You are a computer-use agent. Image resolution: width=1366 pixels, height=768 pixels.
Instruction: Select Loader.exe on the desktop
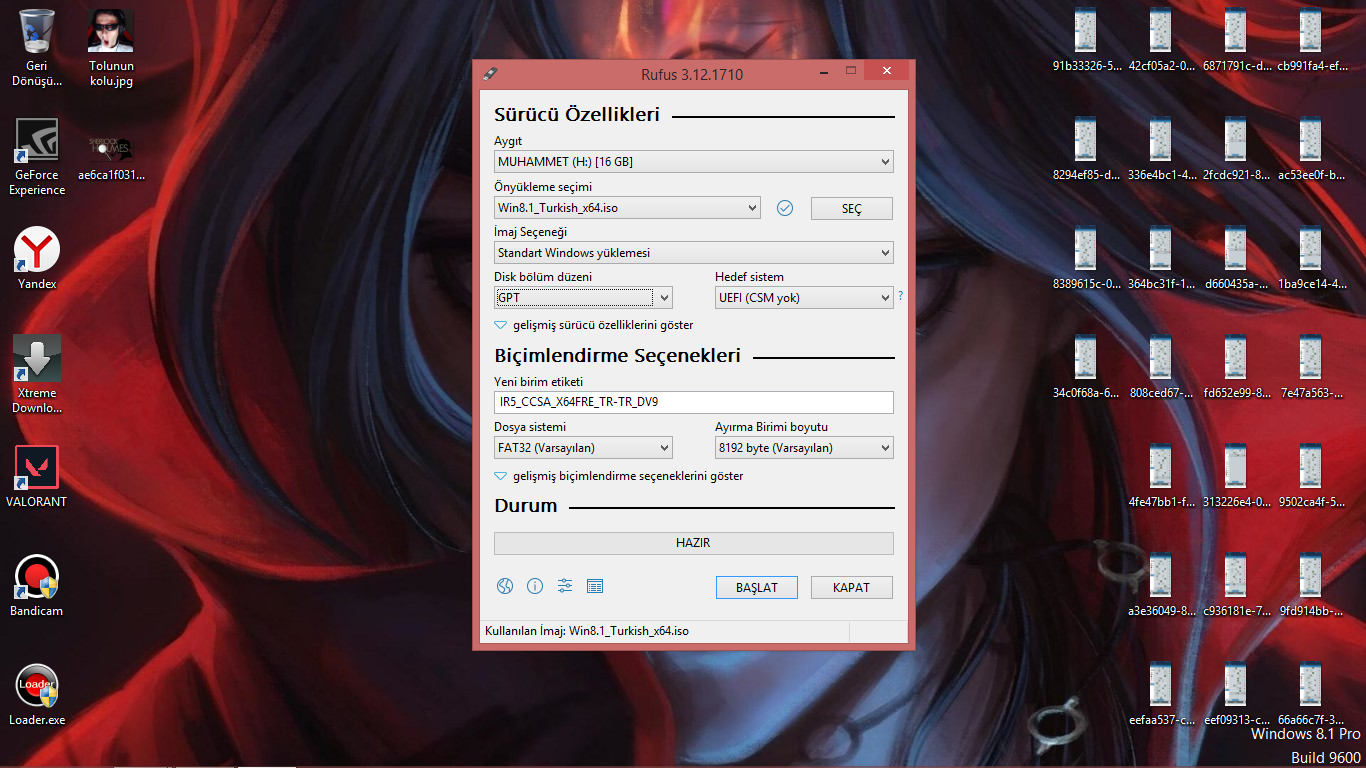[x=37, y=694]
